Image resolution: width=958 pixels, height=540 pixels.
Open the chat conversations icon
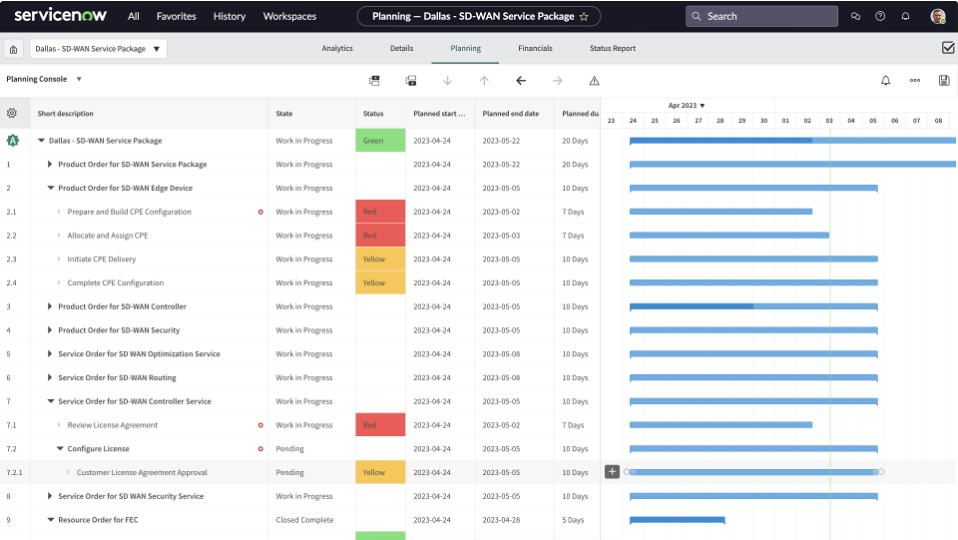pyautogui.click(x=855, y=16)
